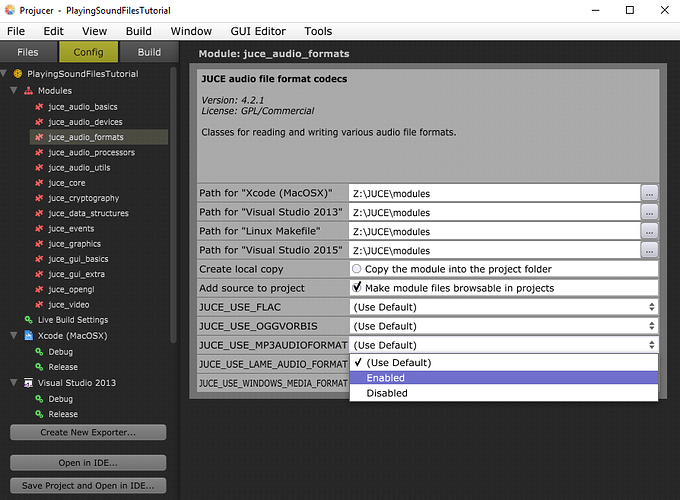Click the Visual Studio 2013 Debug icon
Image resolution: width=680 pixels, height=500 pixels.
click(39, 399)
